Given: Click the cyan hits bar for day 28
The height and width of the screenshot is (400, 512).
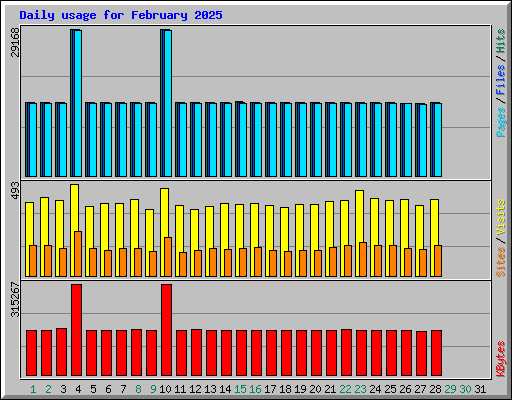Looking at the screenshot, I should tap(438, 140).
